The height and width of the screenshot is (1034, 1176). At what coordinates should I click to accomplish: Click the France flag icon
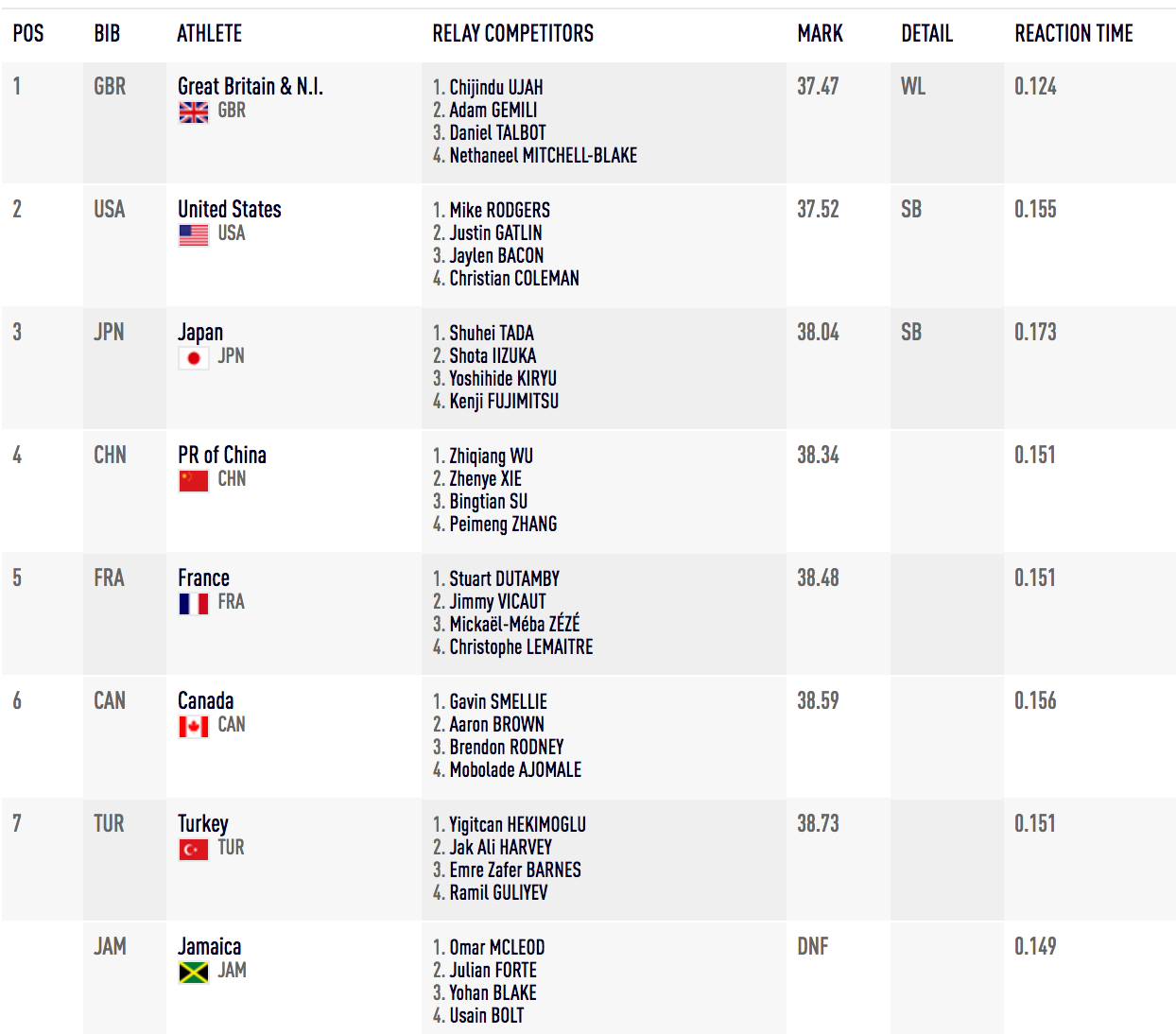[x=194, y=604]
